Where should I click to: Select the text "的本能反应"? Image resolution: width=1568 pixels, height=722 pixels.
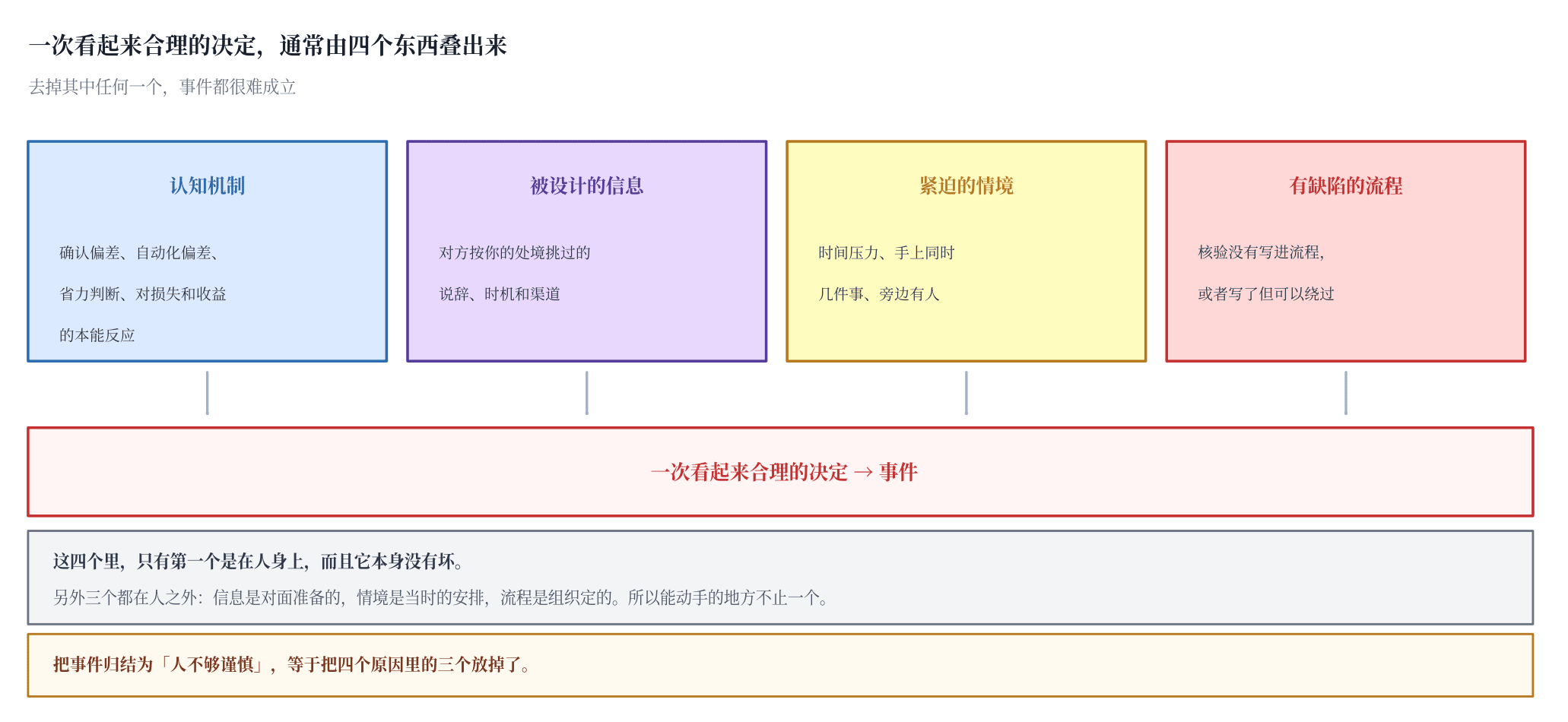click(x=97, y=335)
